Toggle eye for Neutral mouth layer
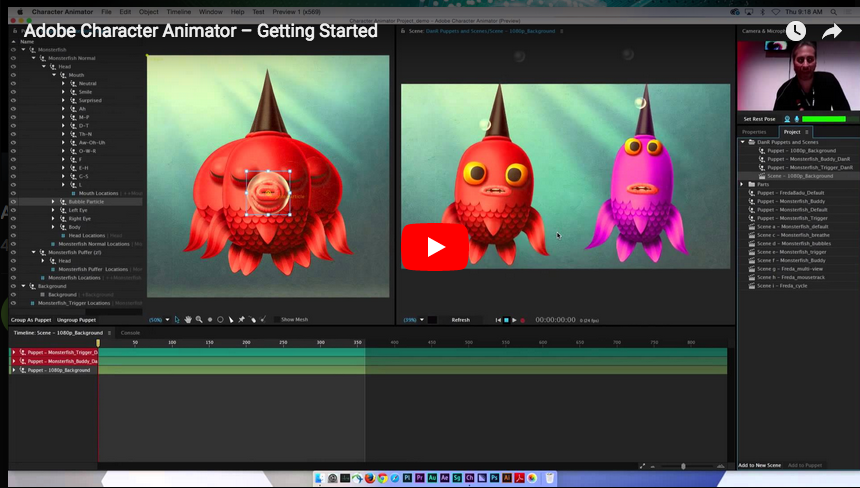The image size is (860, 488). (x=13, y=83)
